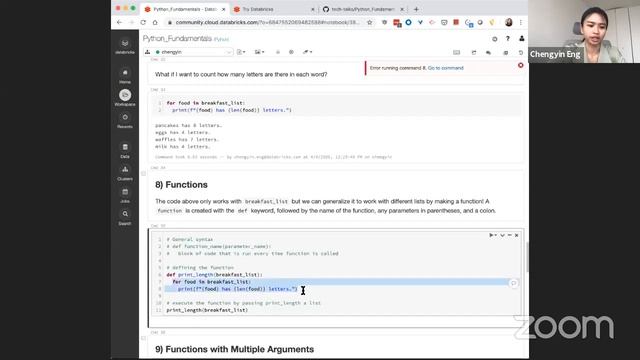Open the second-to-last icon in notebook toolbar
The width and height of the screenshot is (640, 360).
tap(506, 52)
